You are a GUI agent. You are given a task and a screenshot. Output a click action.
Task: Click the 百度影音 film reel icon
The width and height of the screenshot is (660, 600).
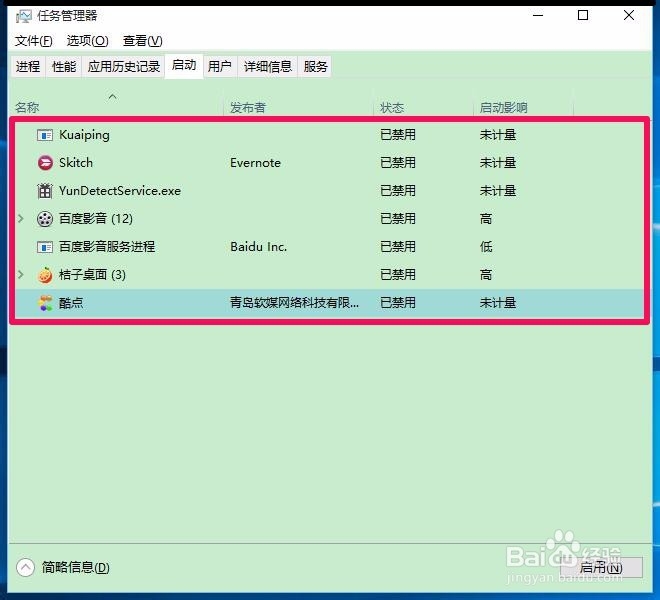[x=45, y=219]
